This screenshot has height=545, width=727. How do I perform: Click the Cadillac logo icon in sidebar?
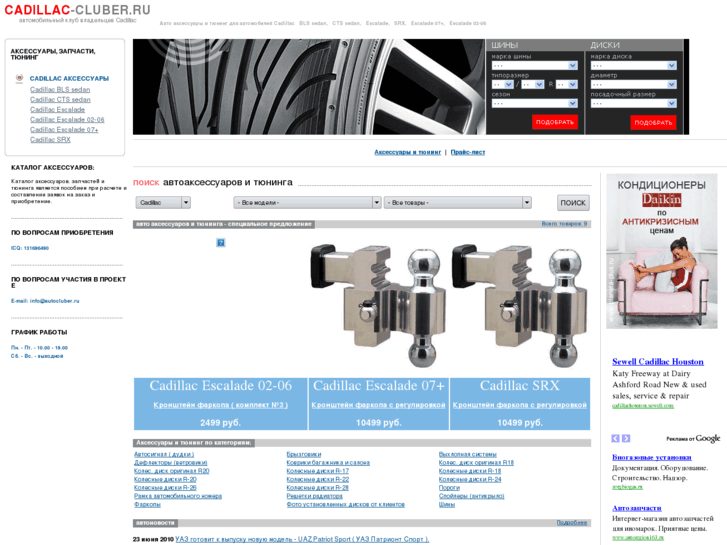[x=19, y=78]
